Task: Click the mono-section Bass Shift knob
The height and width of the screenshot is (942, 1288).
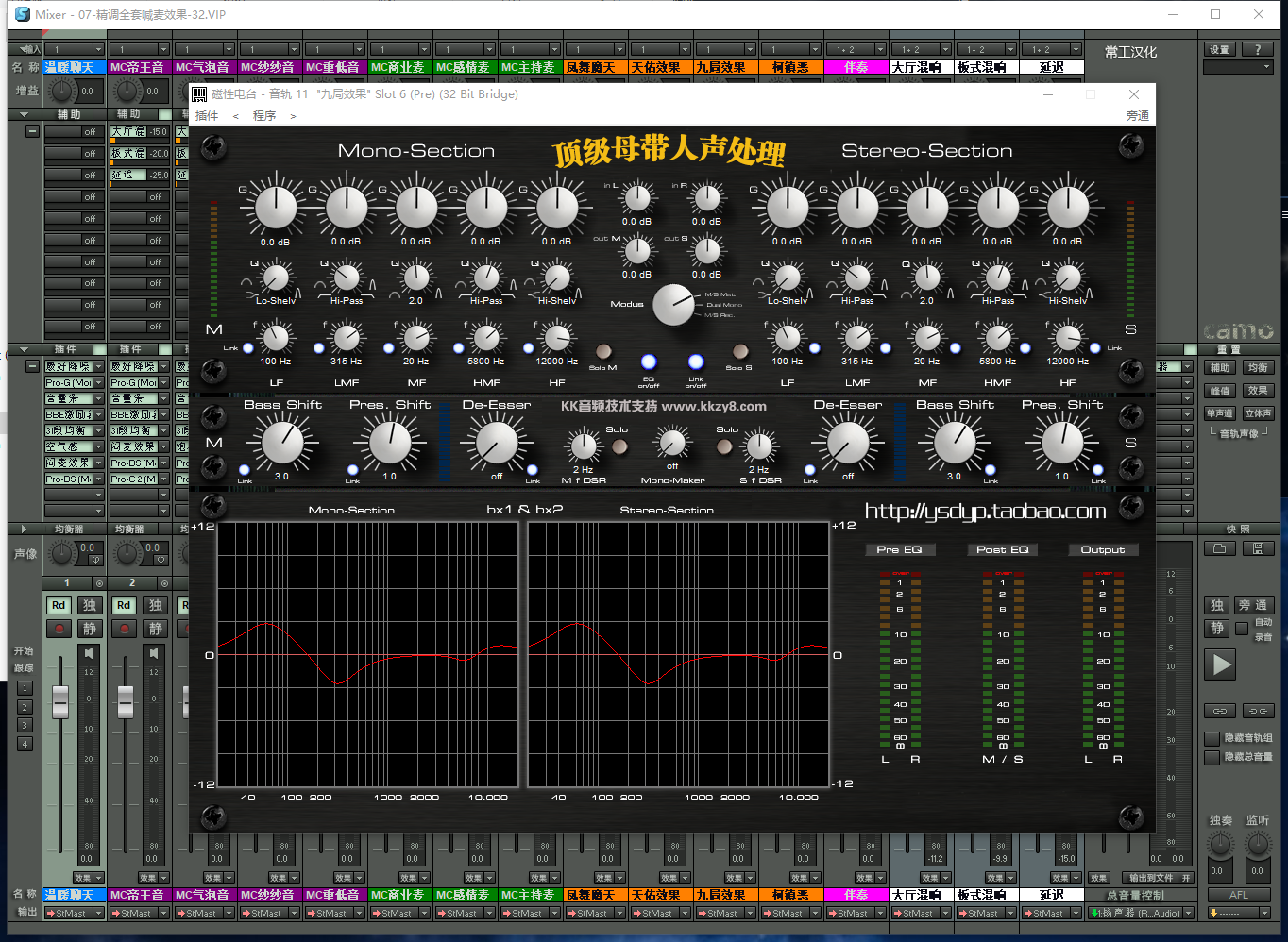Action: (282, 443)
